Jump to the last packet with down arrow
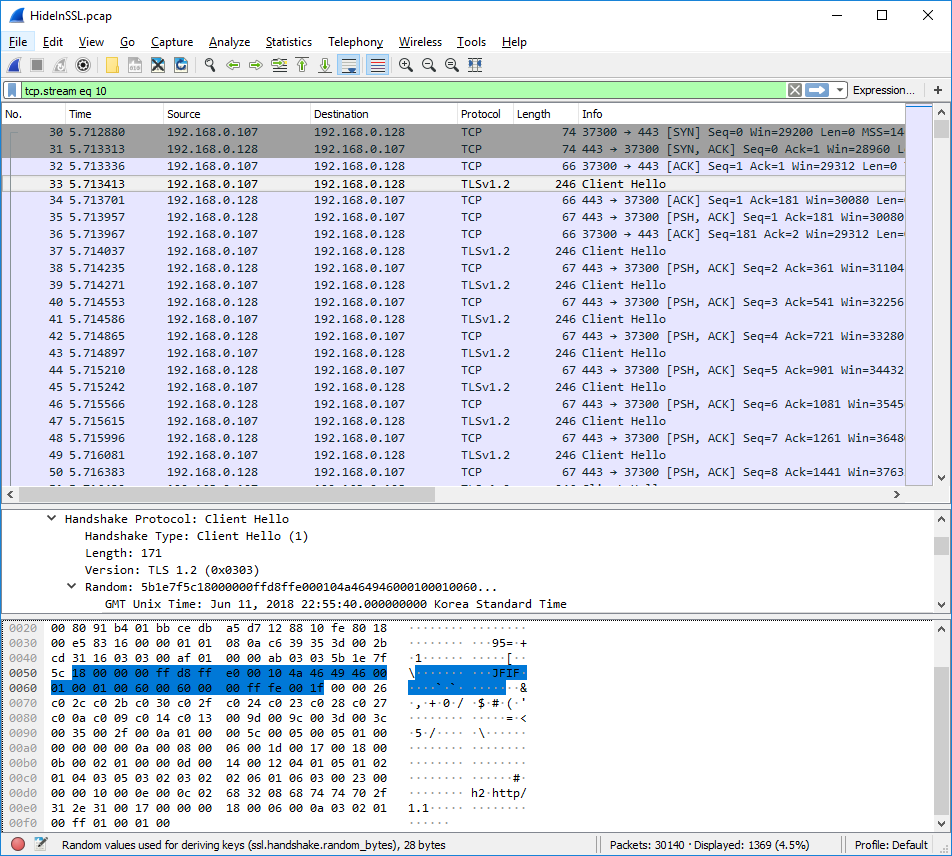 pos(325,65)
